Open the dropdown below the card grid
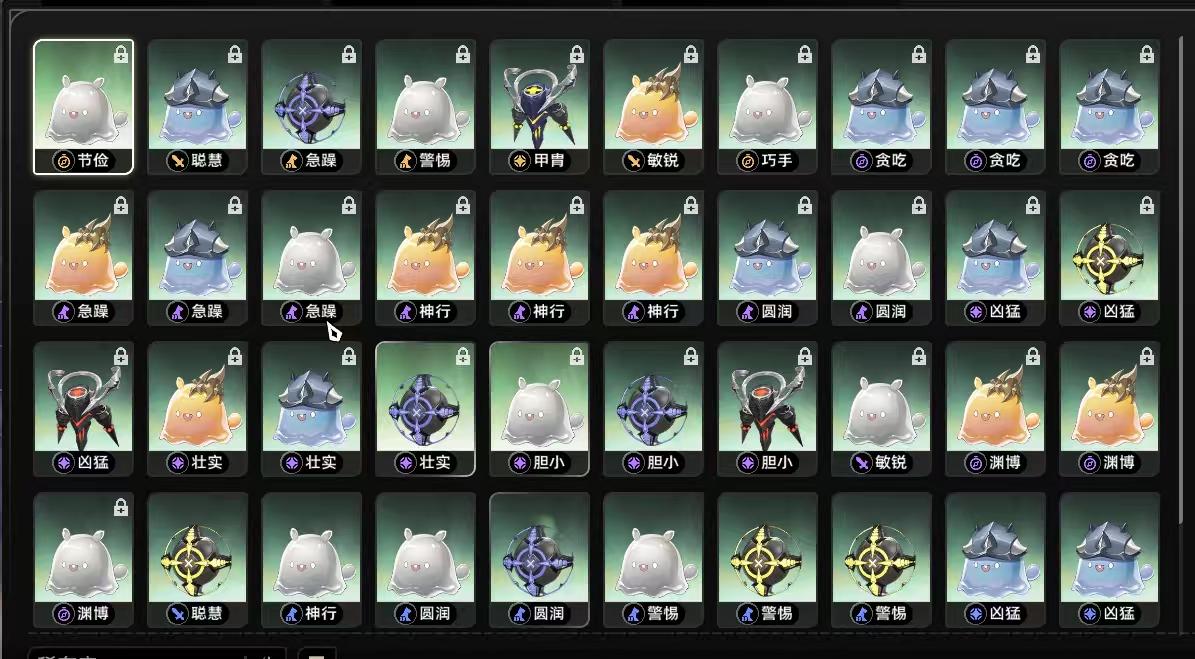 (x=157, y=654)
